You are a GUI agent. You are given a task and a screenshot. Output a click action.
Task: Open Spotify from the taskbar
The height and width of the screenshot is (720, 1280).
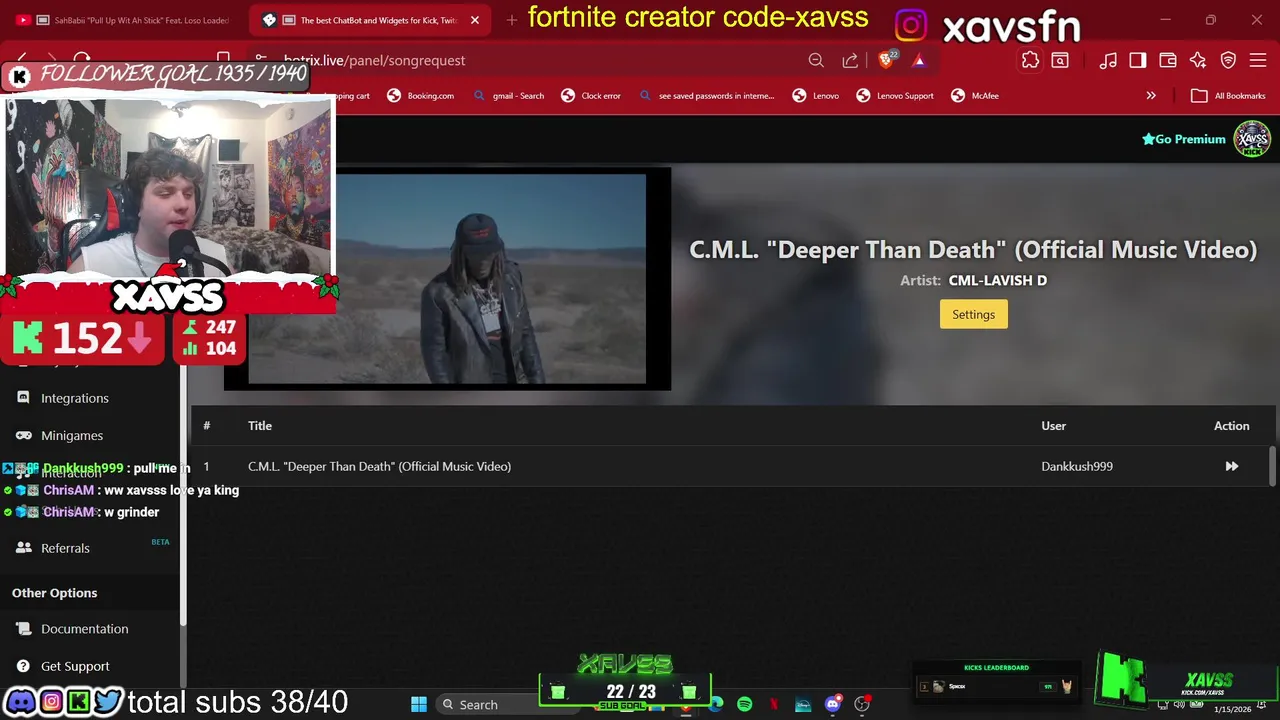click(x=745, y=704)
